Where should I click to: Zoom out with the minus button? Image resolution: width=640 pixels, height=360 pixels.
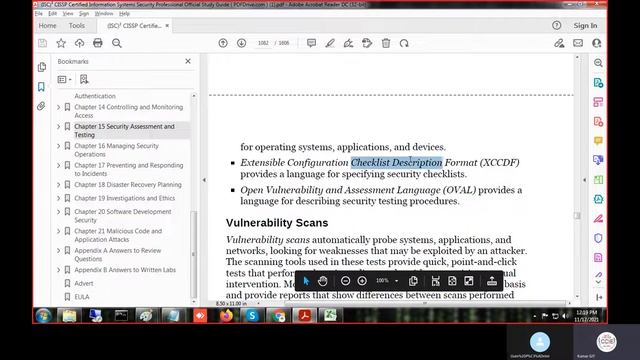point(345,281)
